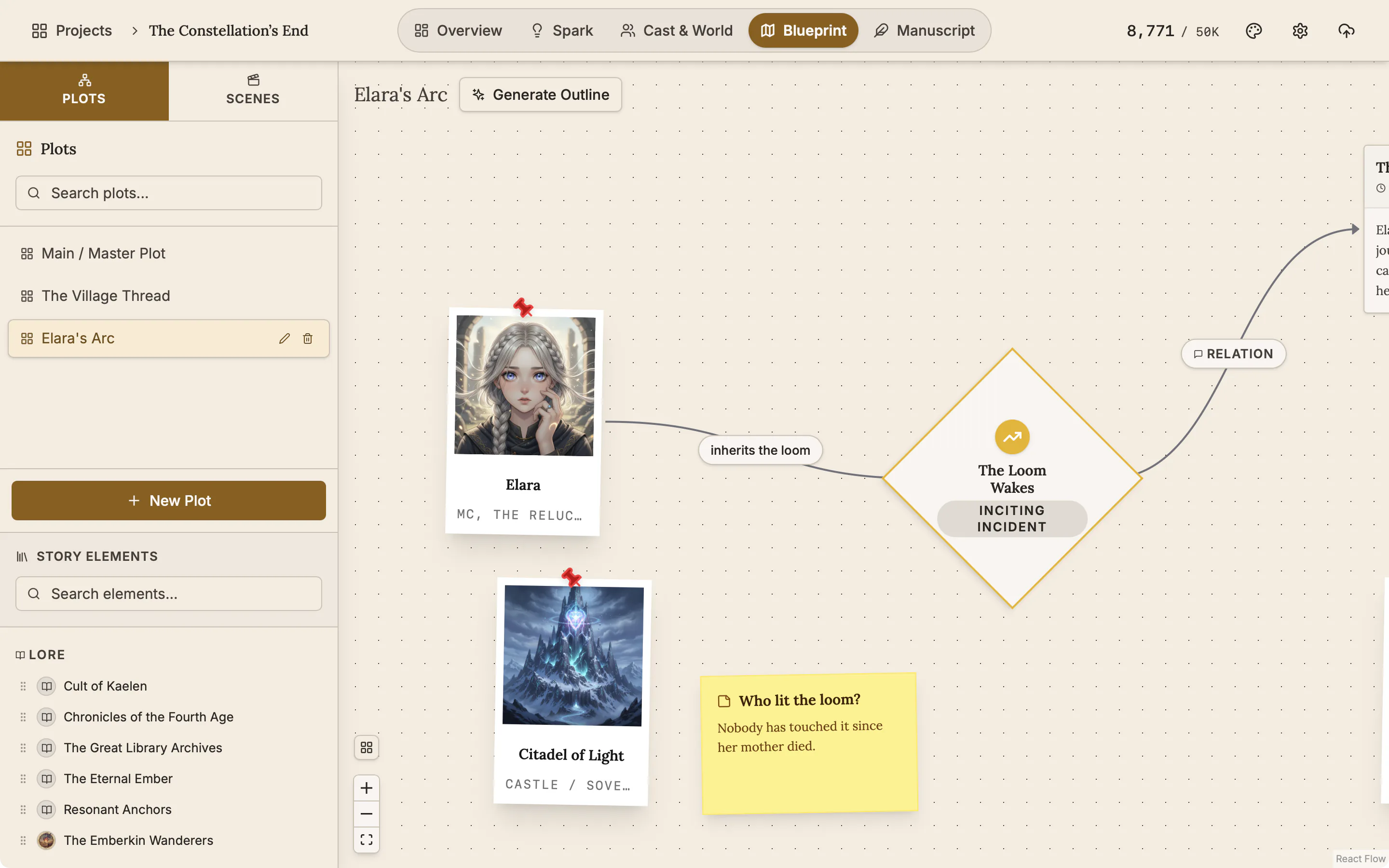Screen dimensions: 1389x868
Task: Click the canvas zoom out button
Action: click(366, 814)
